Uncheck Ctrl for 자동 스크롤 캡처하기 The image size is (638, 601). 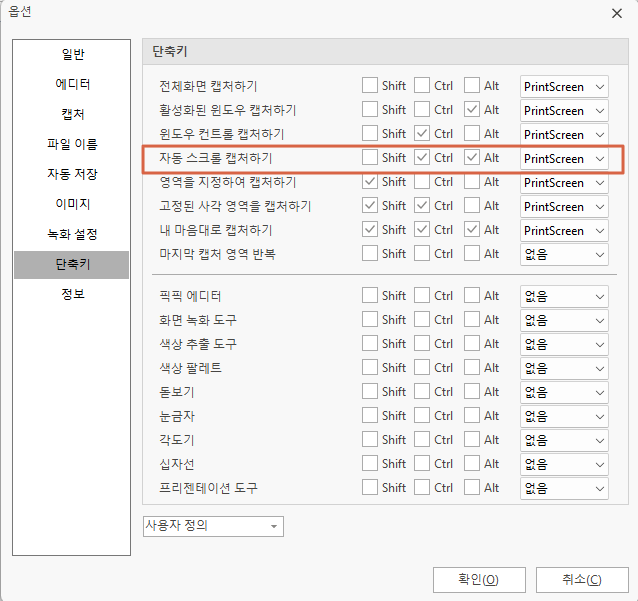point(422,157)
